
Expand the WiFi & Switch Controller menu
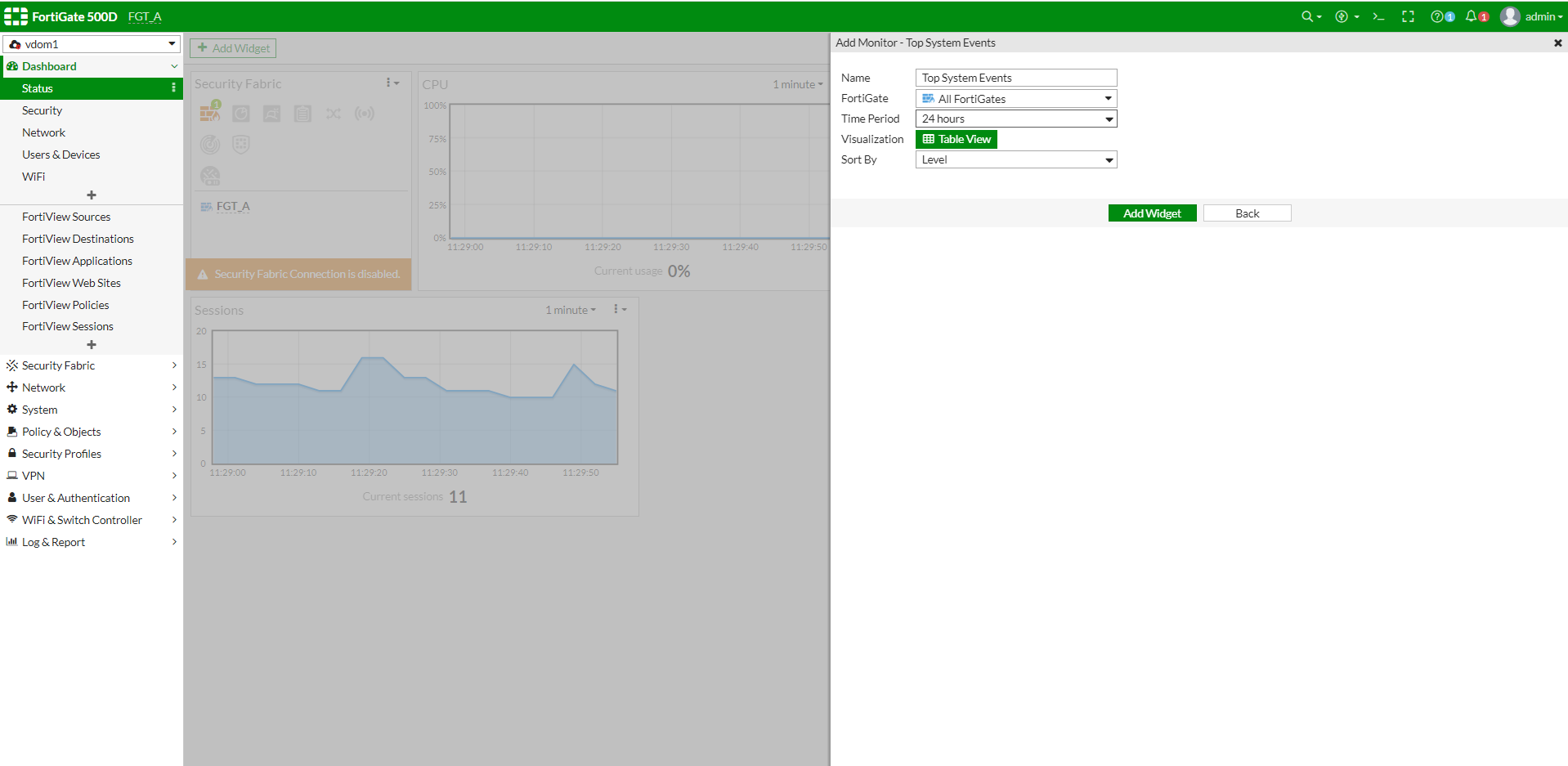(x=92, y=520)
